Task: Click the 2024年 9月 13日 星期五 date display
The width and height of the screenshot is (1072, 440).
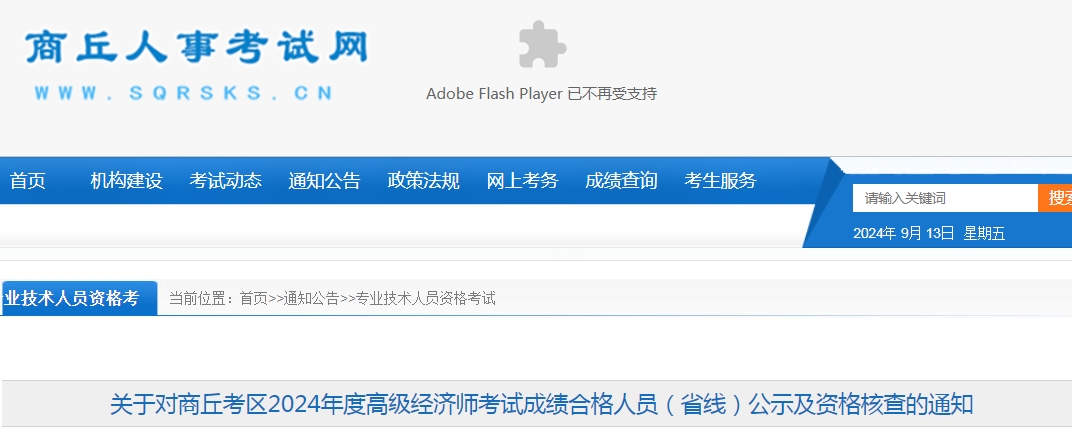Action: pyautogui.click(x=928, y=234)
